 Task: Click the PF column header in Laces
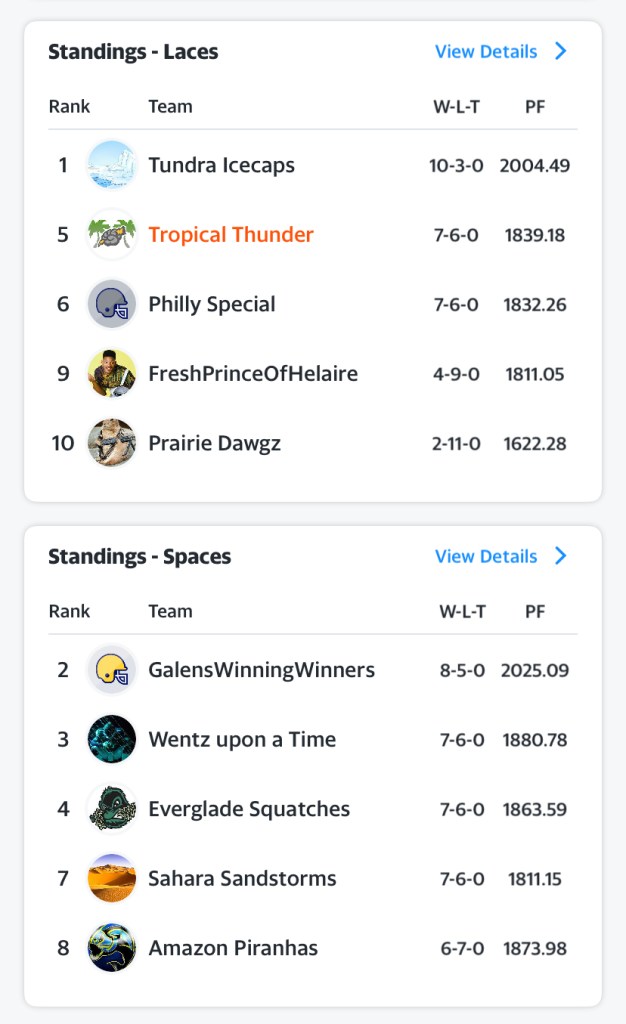(535, 106)
